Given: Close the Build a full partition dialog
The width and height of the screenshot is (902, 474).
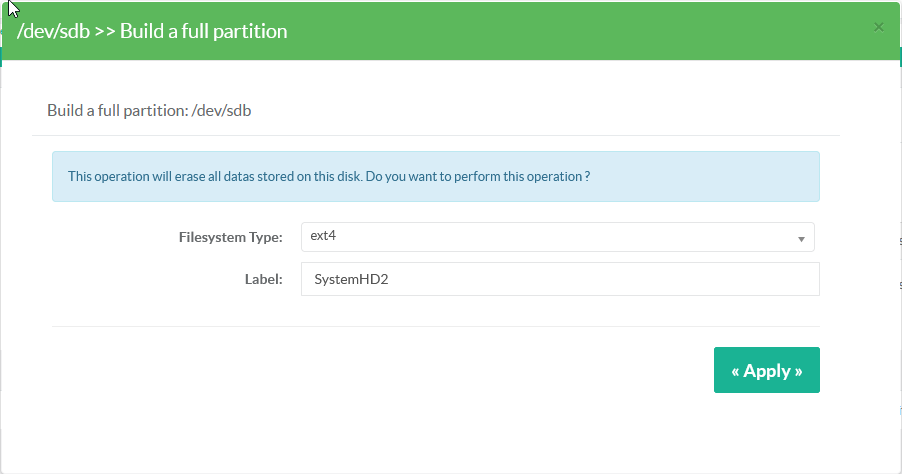Looking at the screenshot, I should coord(879,27).
